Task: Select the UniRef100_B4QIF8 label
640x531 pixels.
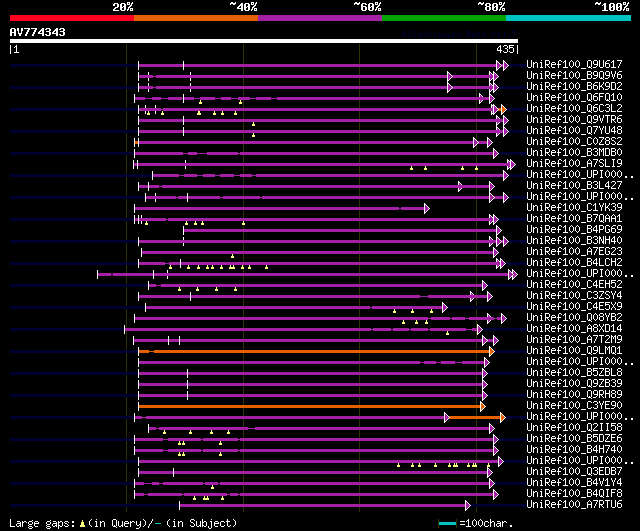Action: coord(574,494)
